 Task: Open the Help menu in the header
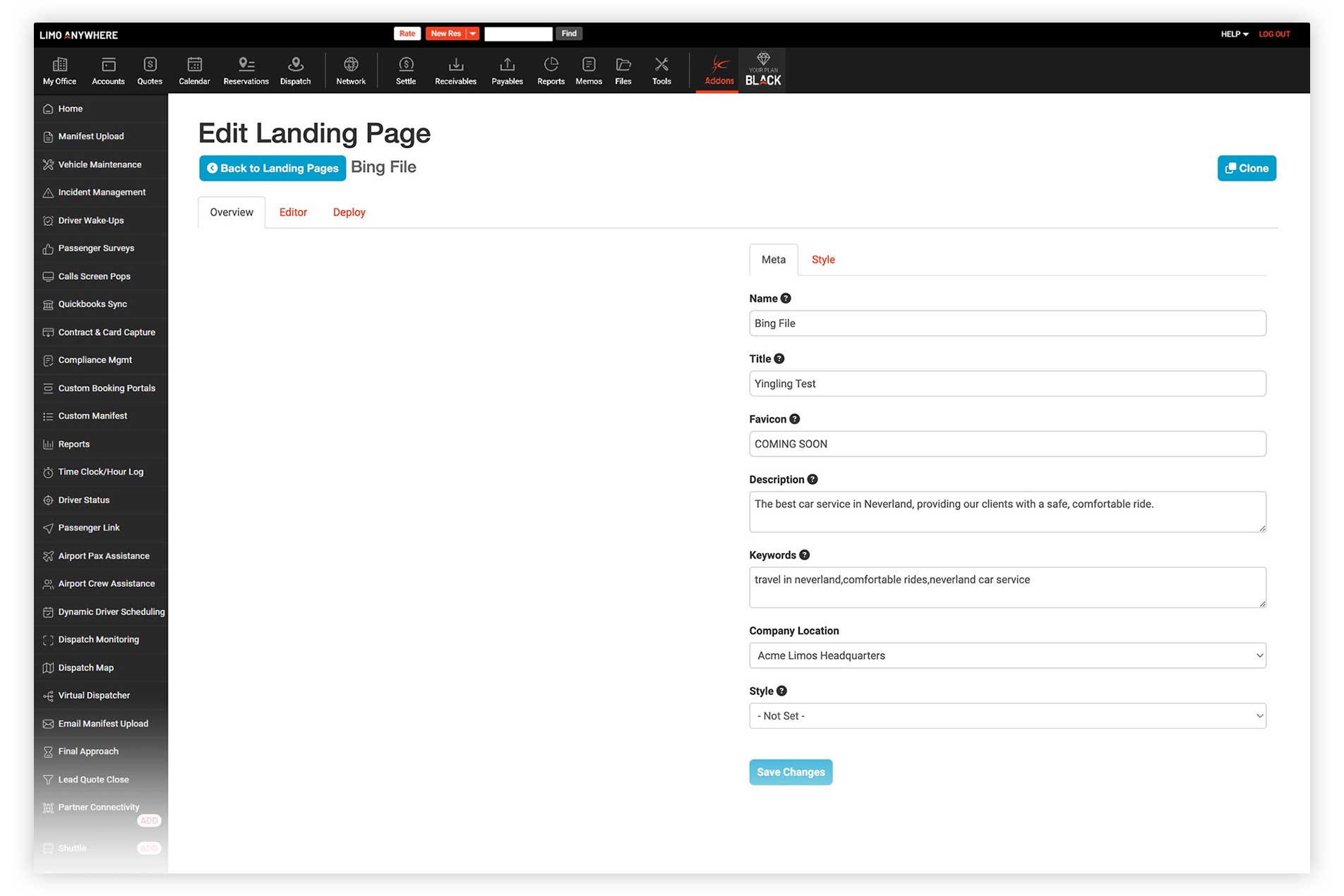(x=1234, y=34)
